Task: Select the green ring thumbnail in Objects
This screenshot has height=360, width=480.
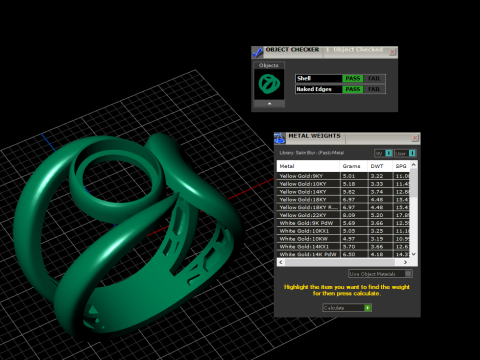Action: 269,84
